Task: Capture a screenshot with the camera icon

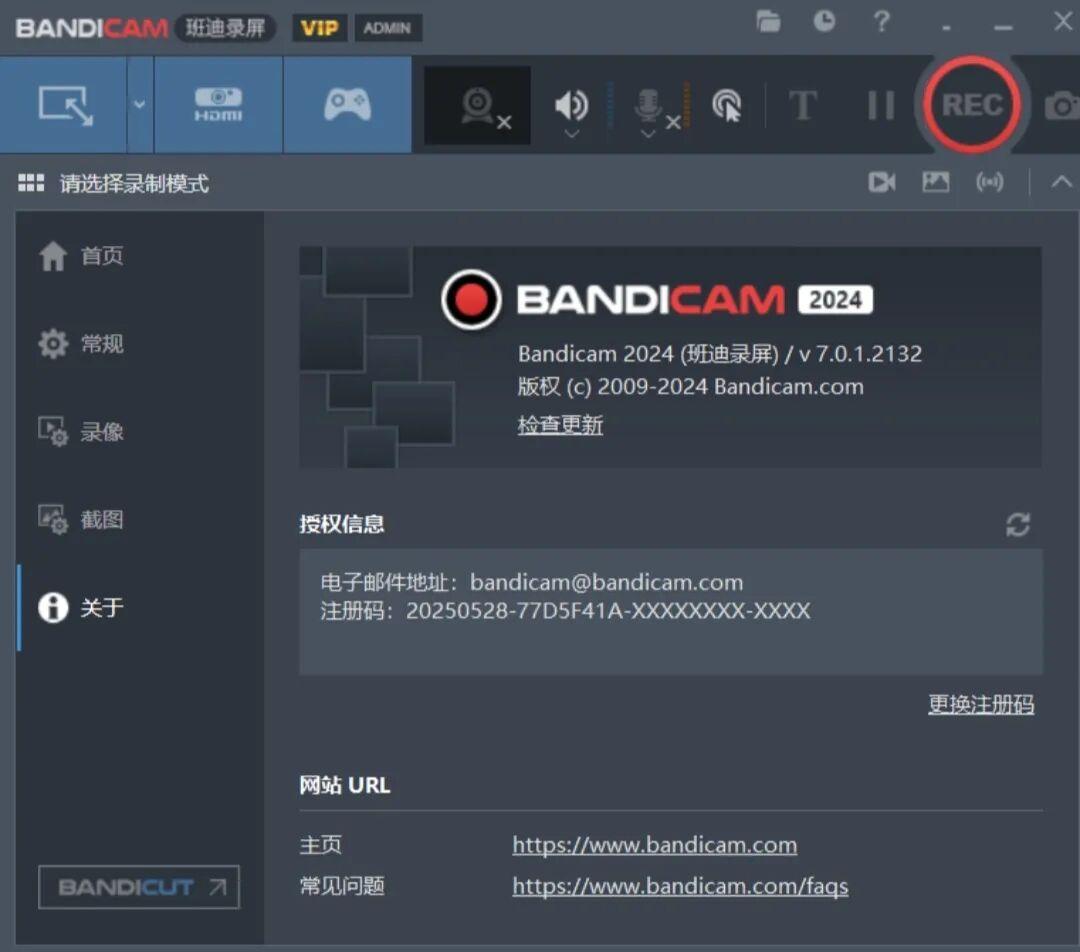Action: (1061, 105)
